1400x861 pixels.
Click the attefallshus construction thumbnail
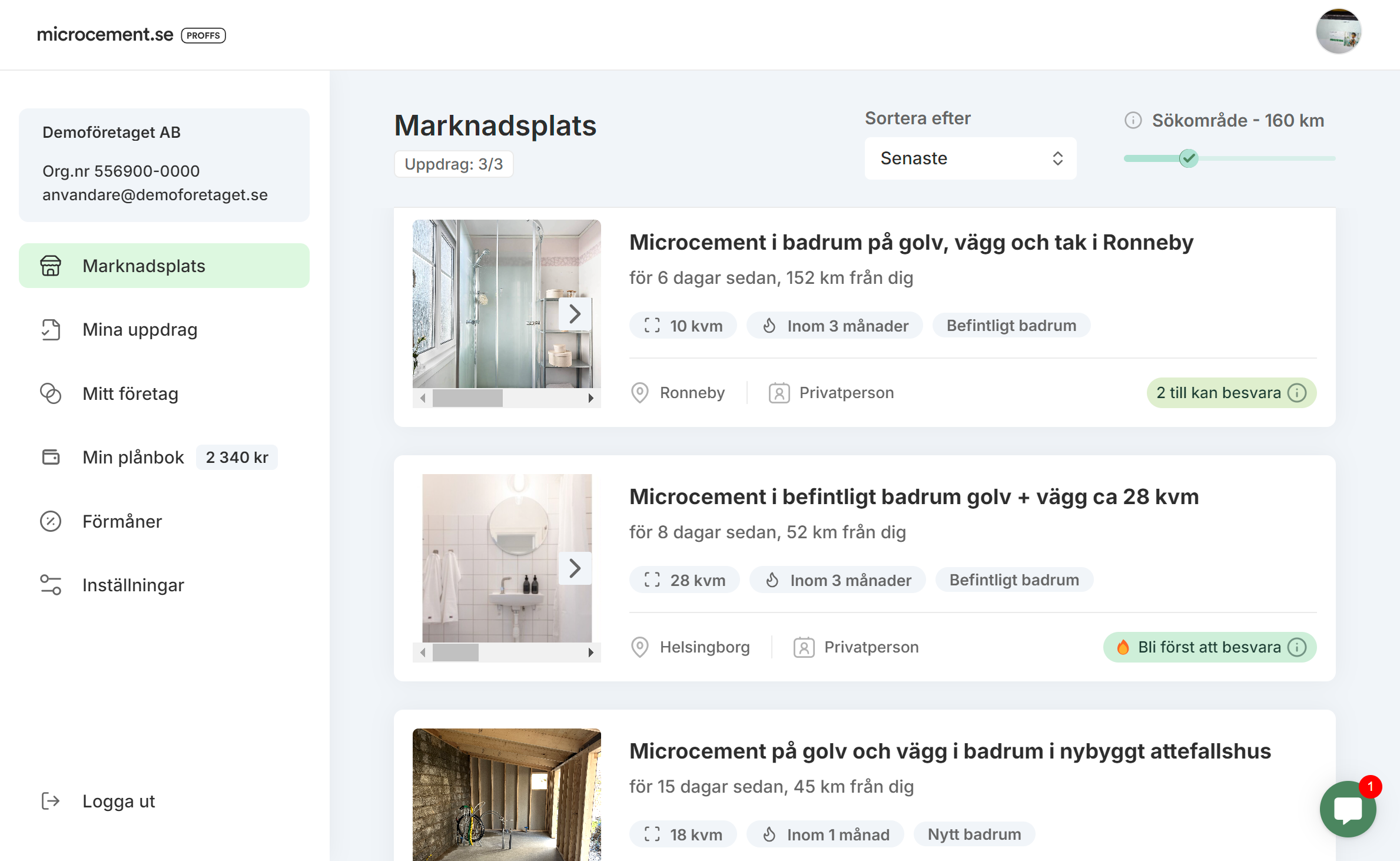[x=506, y=794]
